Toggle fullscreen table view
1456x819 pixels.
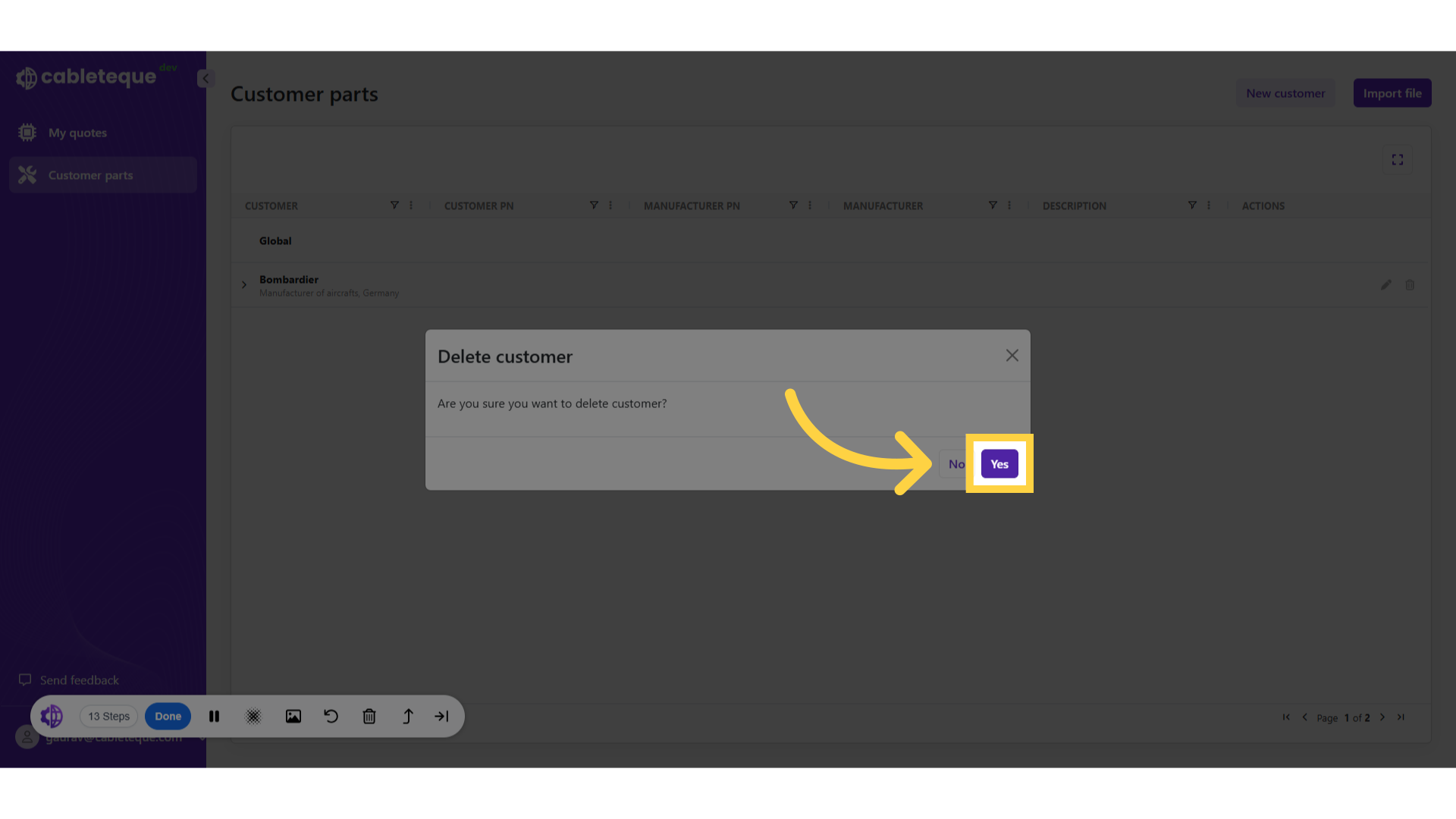pos(1397,160)
